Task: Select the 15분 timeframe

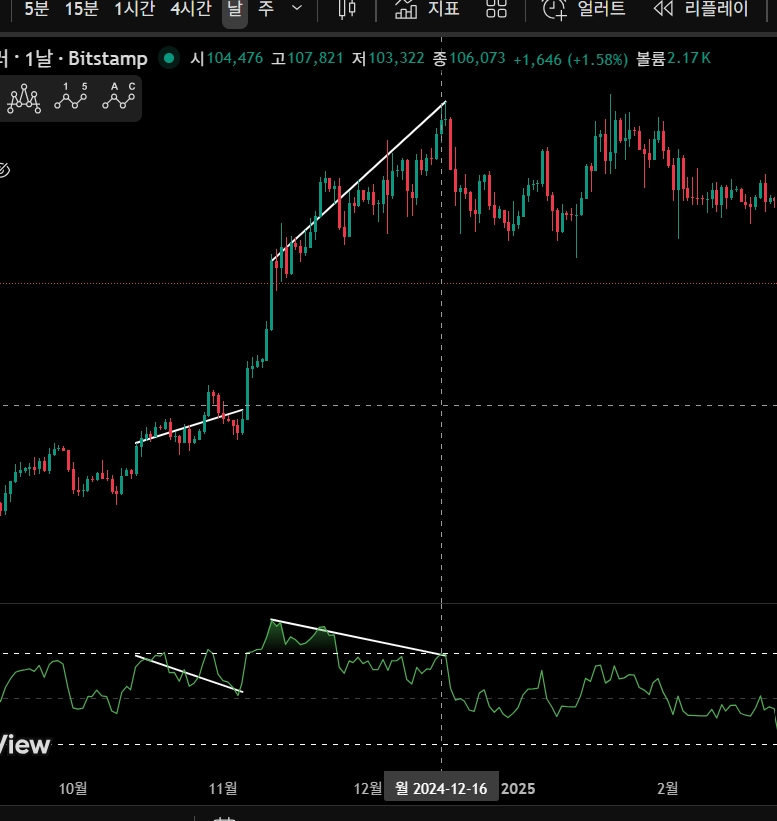Action: click(x=82, y=9)
